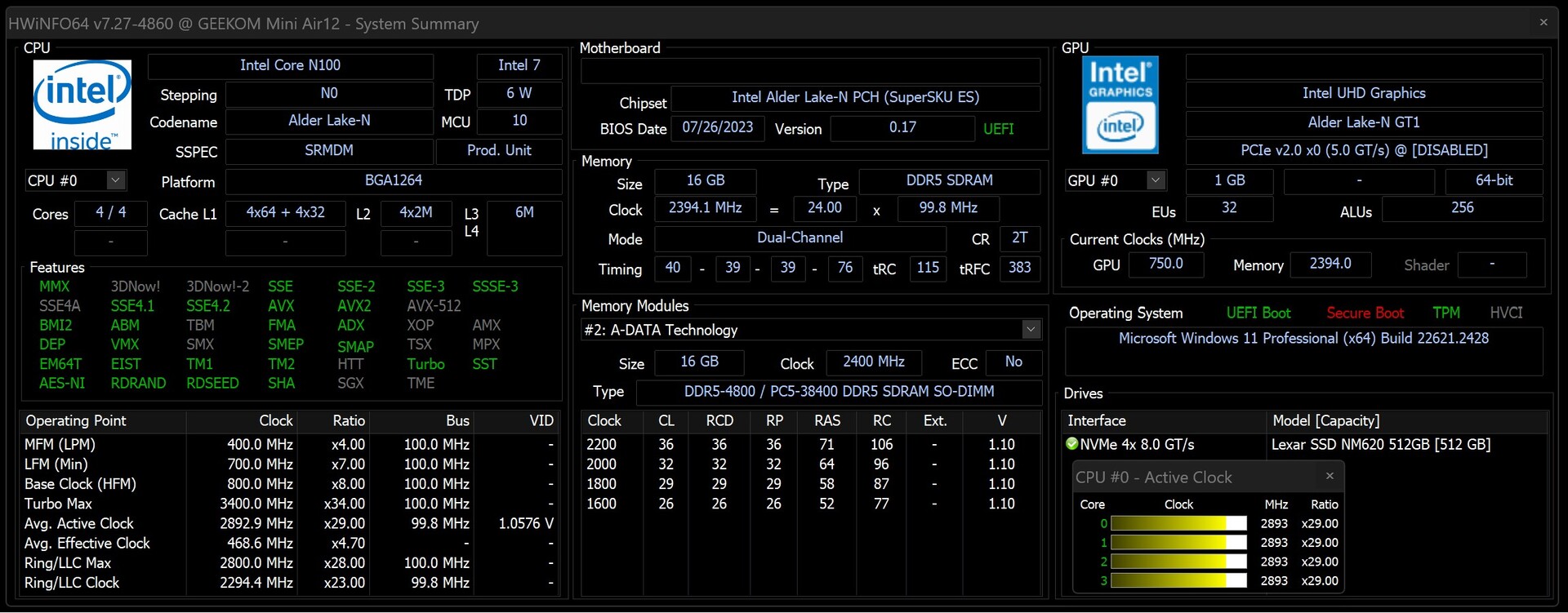Select the Lexar SSD NM620 drive entry
Image resolution: width=1568 pixels, height=613 pixels.
pyautogui.click(x=1380, y=445)
